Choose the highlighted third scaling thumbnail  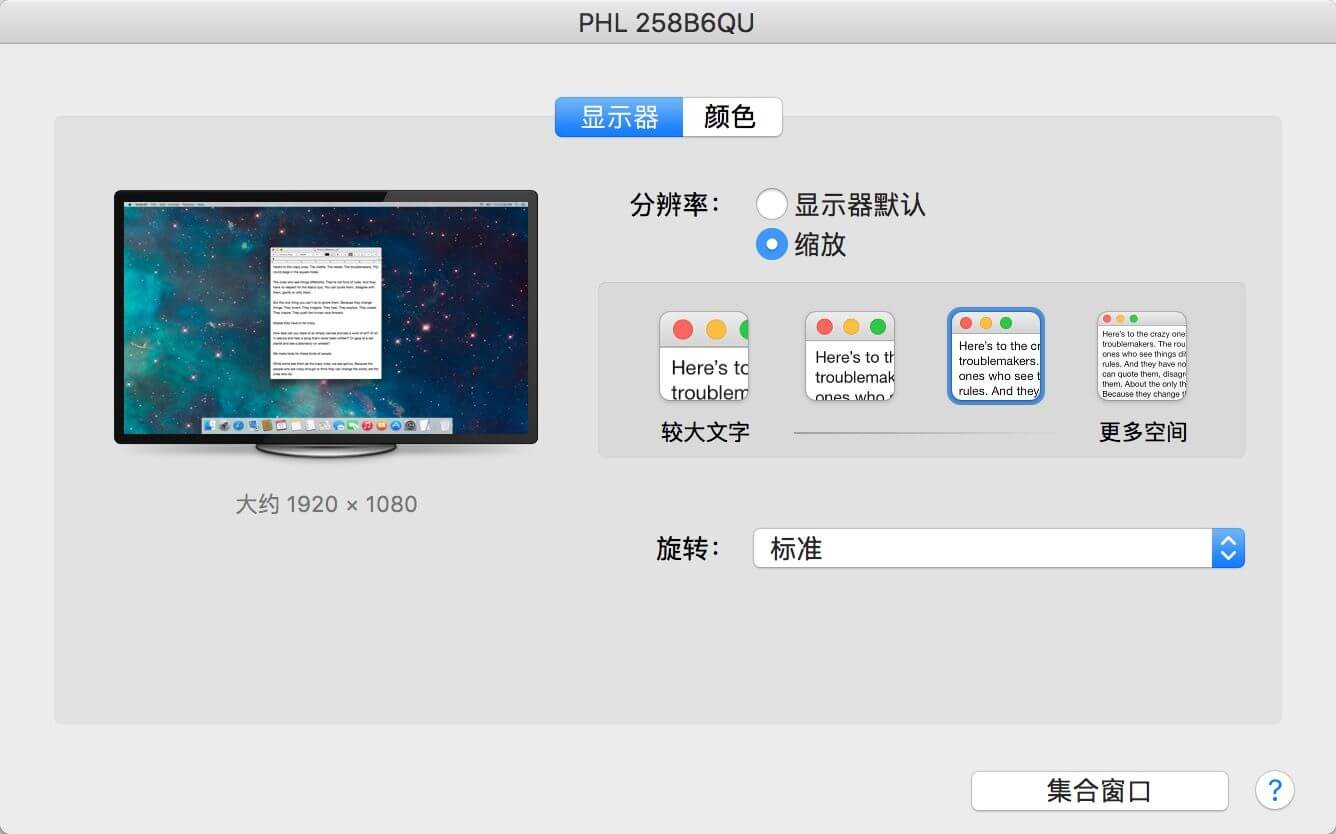coord(996,356)
